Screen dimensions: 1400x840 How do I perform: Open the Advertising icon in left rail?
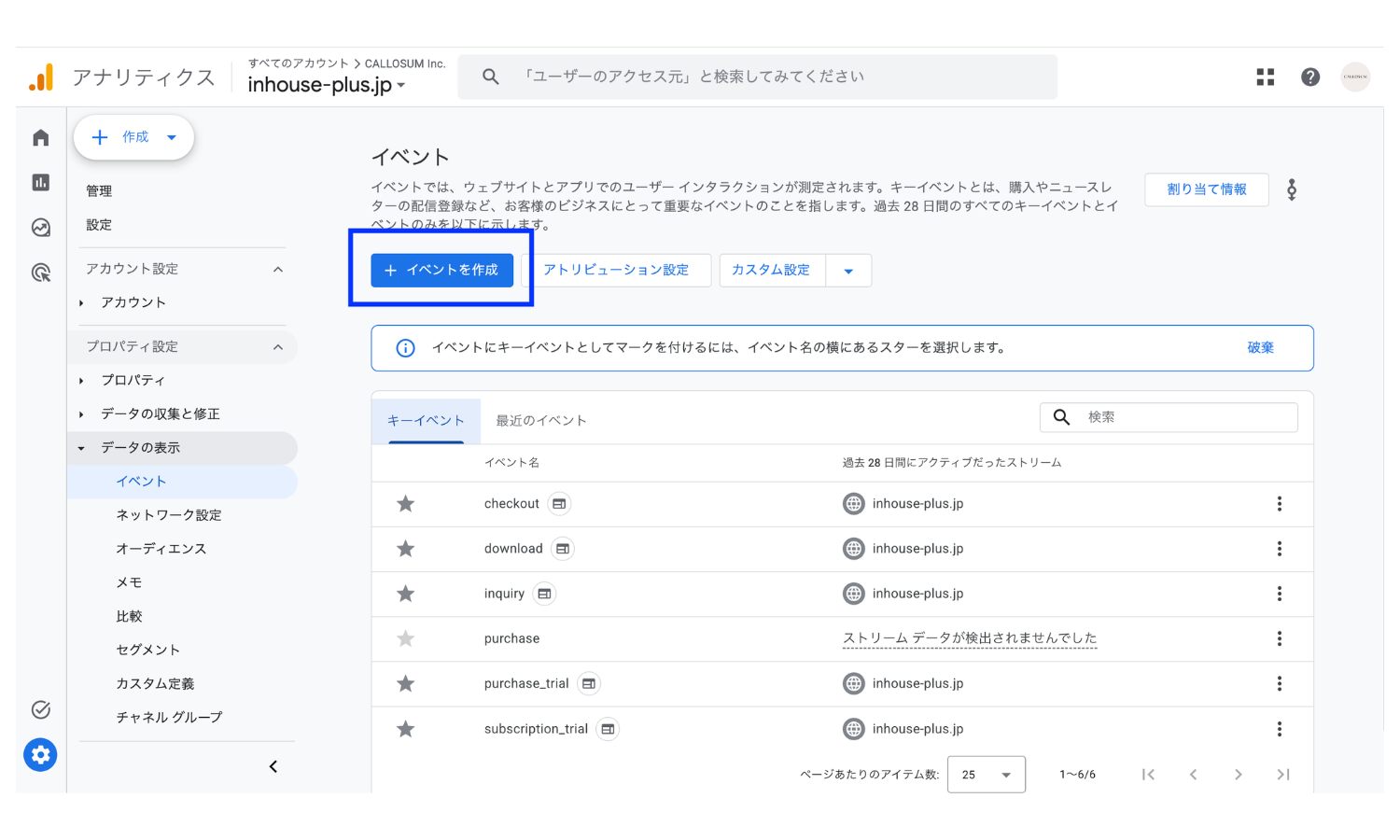coord(40,273)
